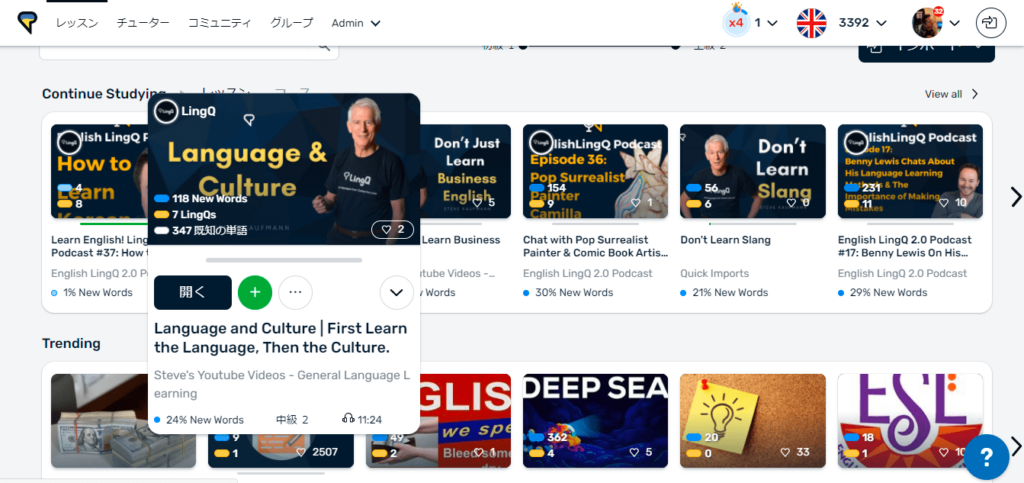Click the UK flag language icon
Viewport: 1024px width, 483px height.
tap(811, 23)
